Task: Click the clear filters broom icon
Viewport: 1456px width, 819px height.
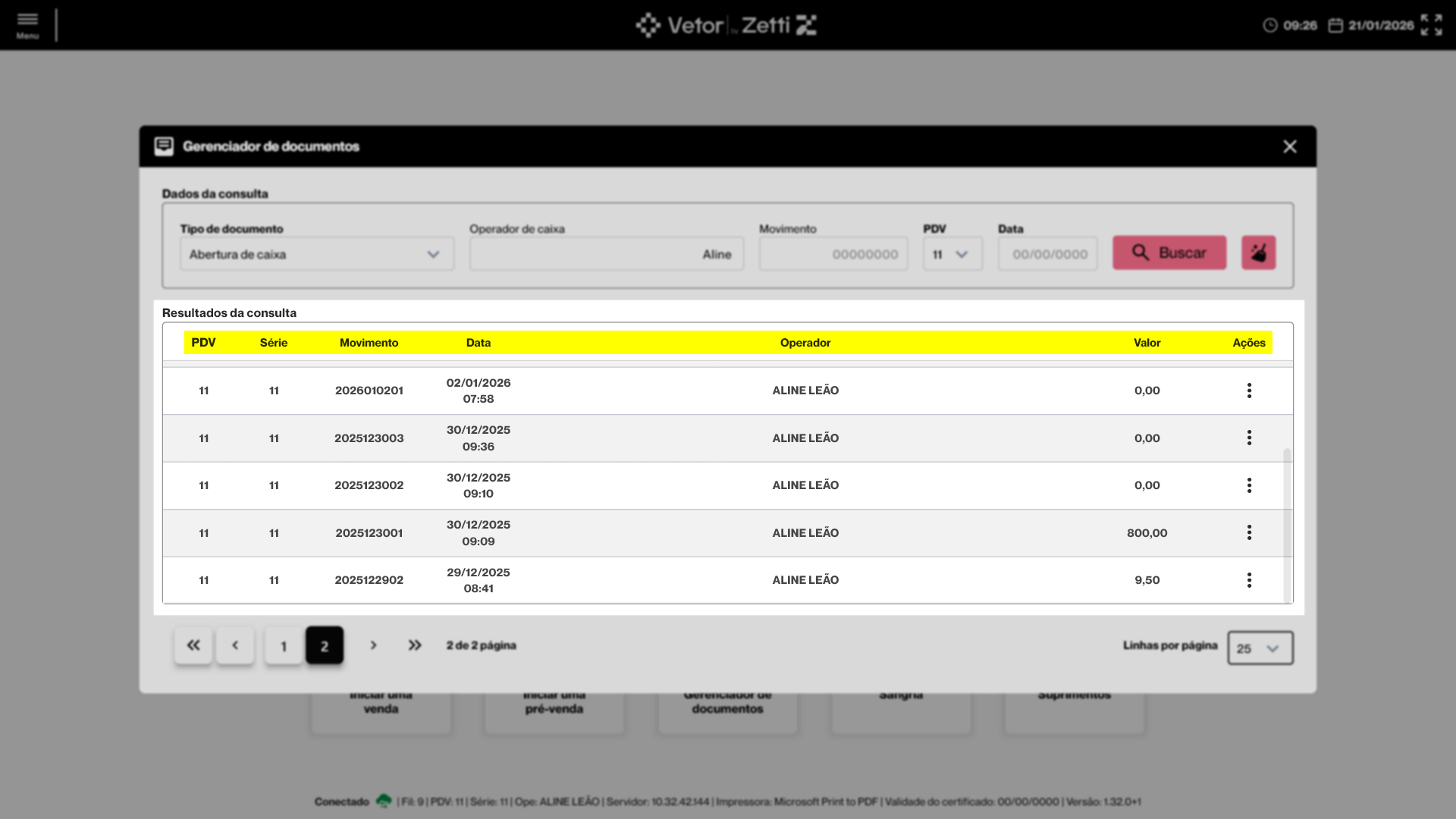Action: click(1258, 253)
